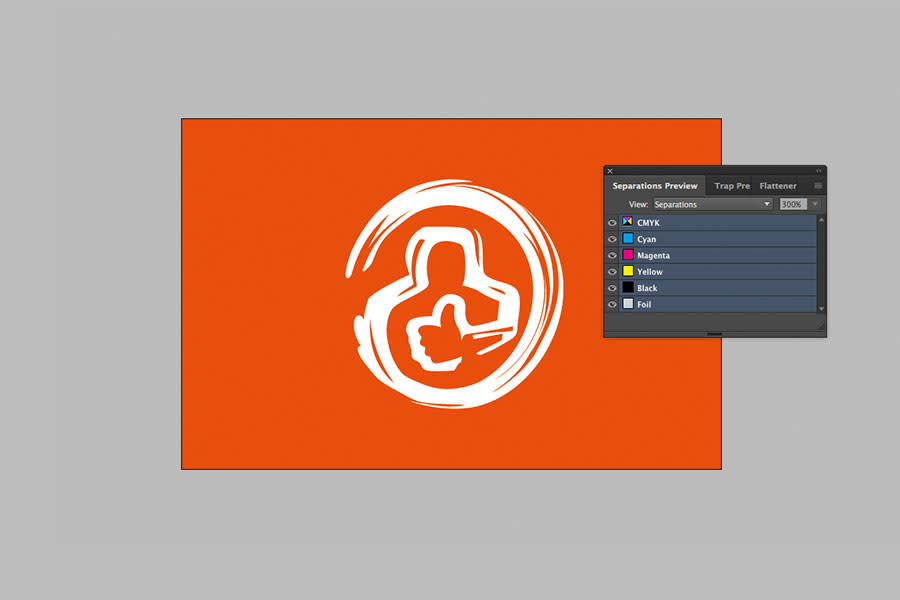Open the Separations Preview panel menu
Image resolution: width=900 pixels, height=600 pixels.
tap(817, 185)
